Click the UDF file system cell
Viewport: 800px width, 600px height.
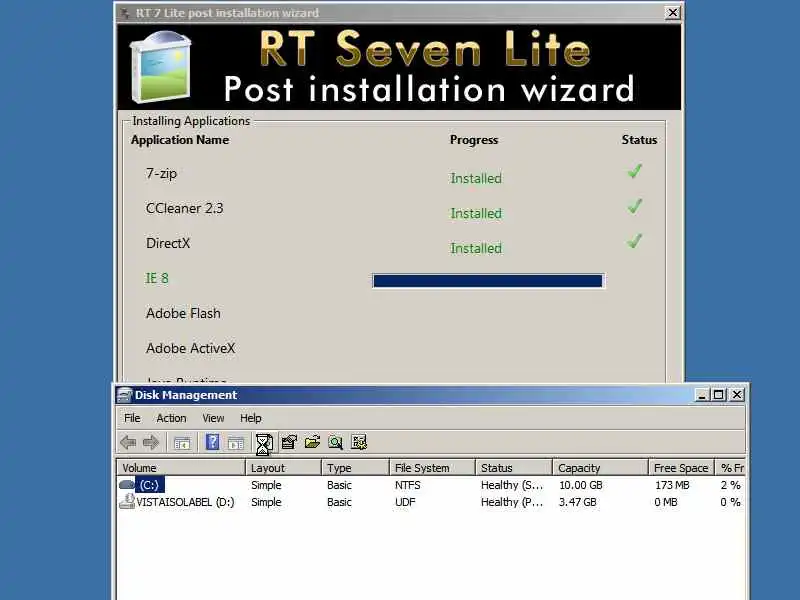(x=405, y=502)
